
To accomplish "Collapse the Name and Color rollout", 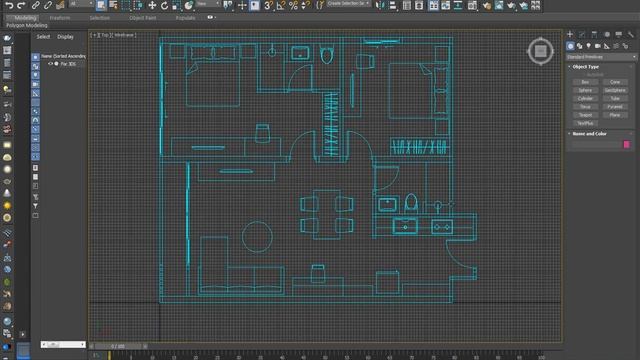I will 589,134.
